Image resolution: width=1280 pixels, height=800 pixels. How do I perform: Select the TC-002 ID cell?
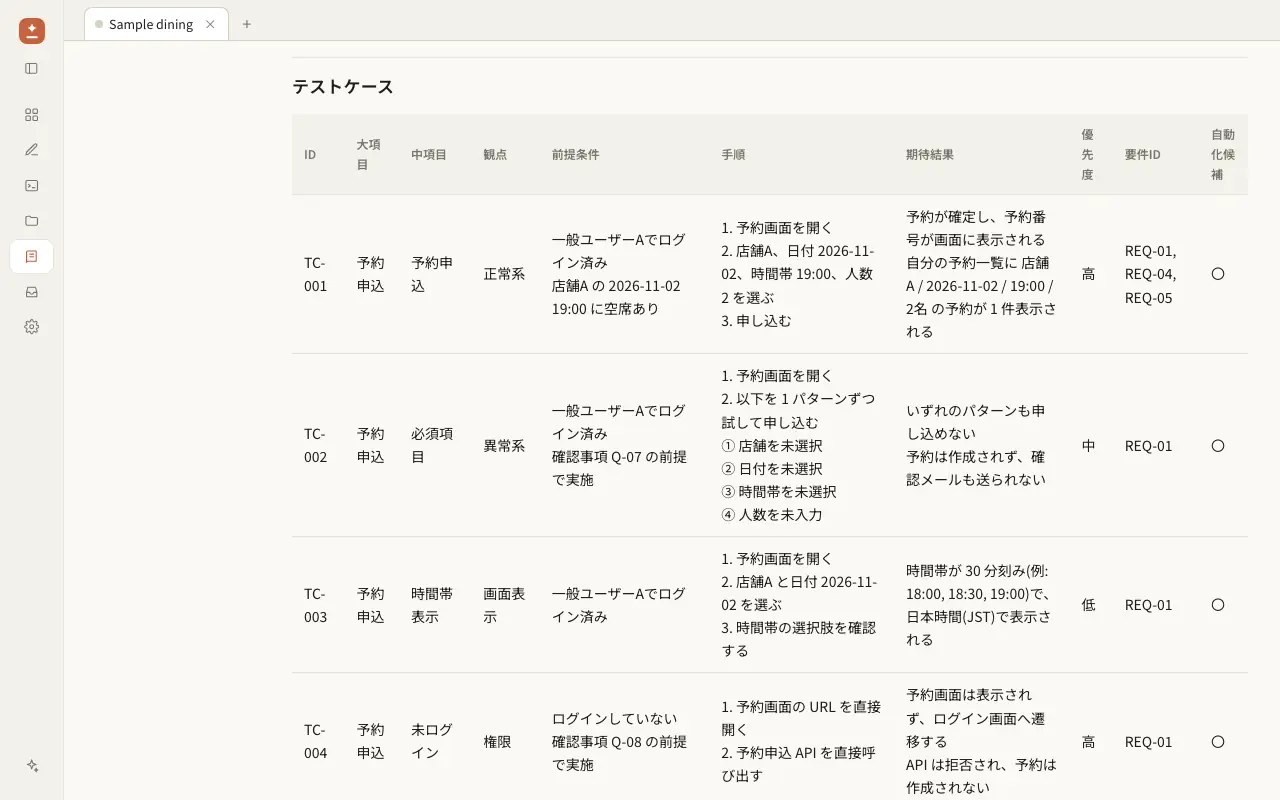pyautogui.click(x=316, y=445)
